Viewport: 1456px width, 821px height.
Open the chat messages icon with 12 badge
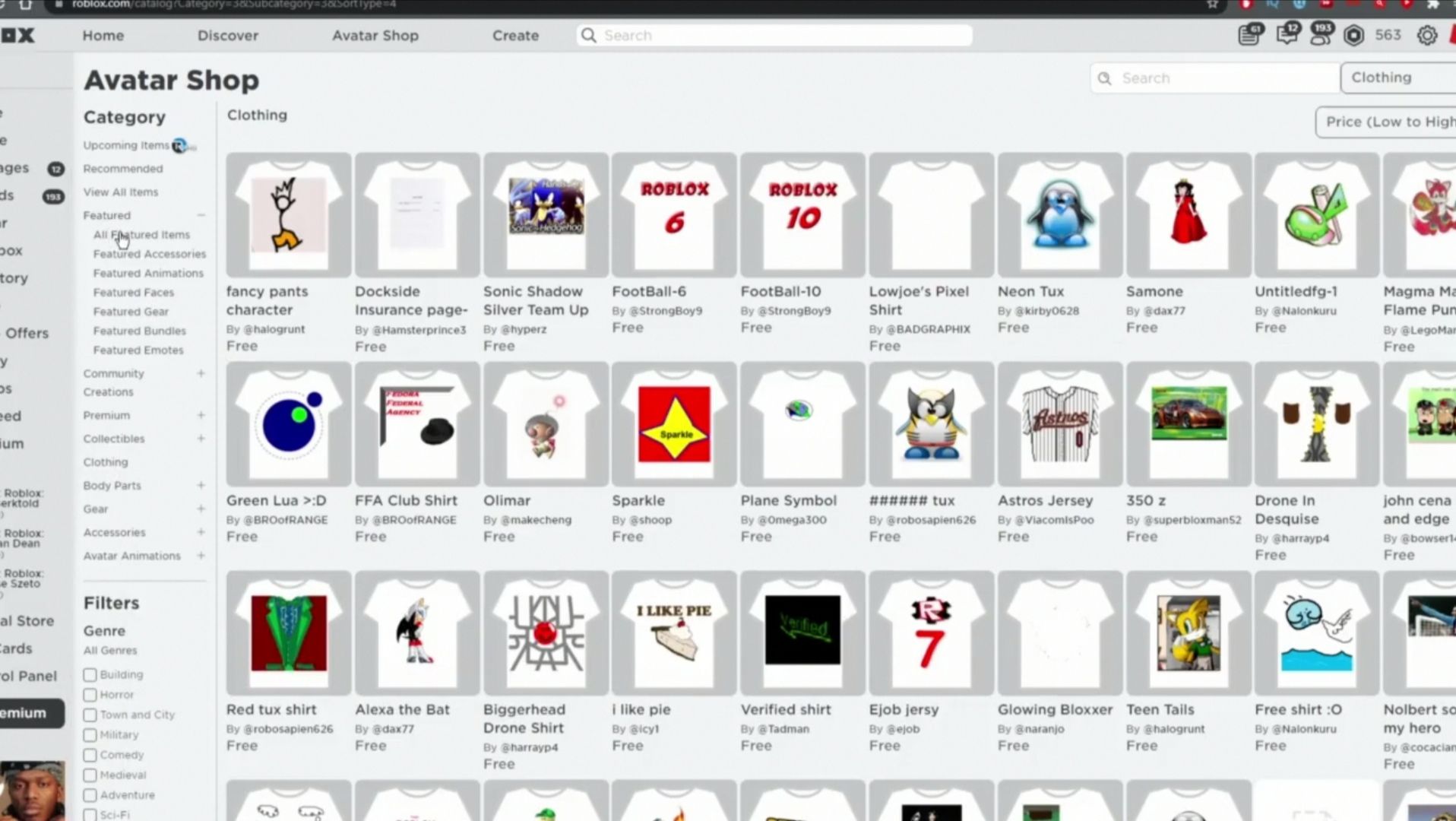(1287, 34)
